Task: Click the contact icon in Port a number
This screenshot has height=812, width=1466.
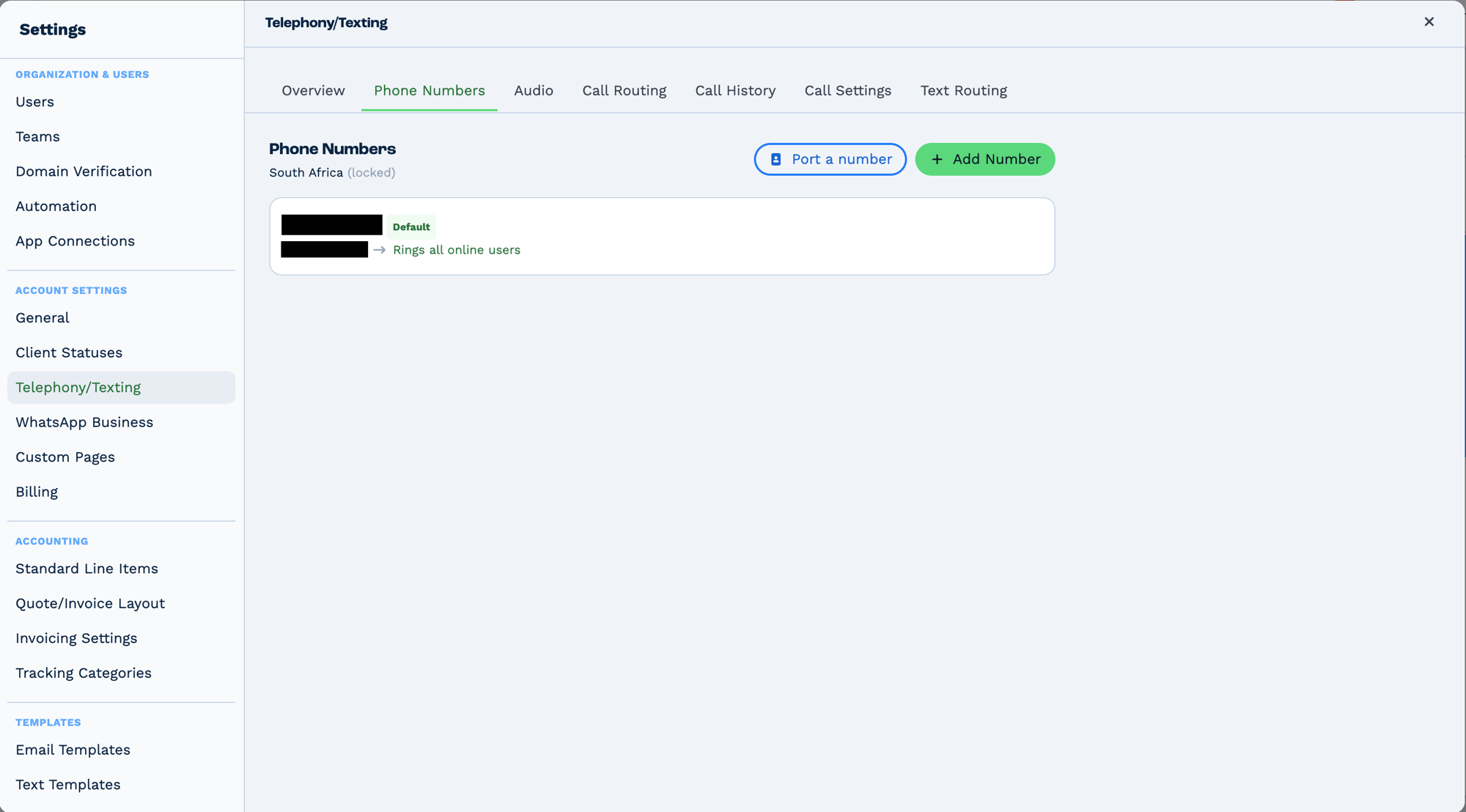Action: [776, 159]
